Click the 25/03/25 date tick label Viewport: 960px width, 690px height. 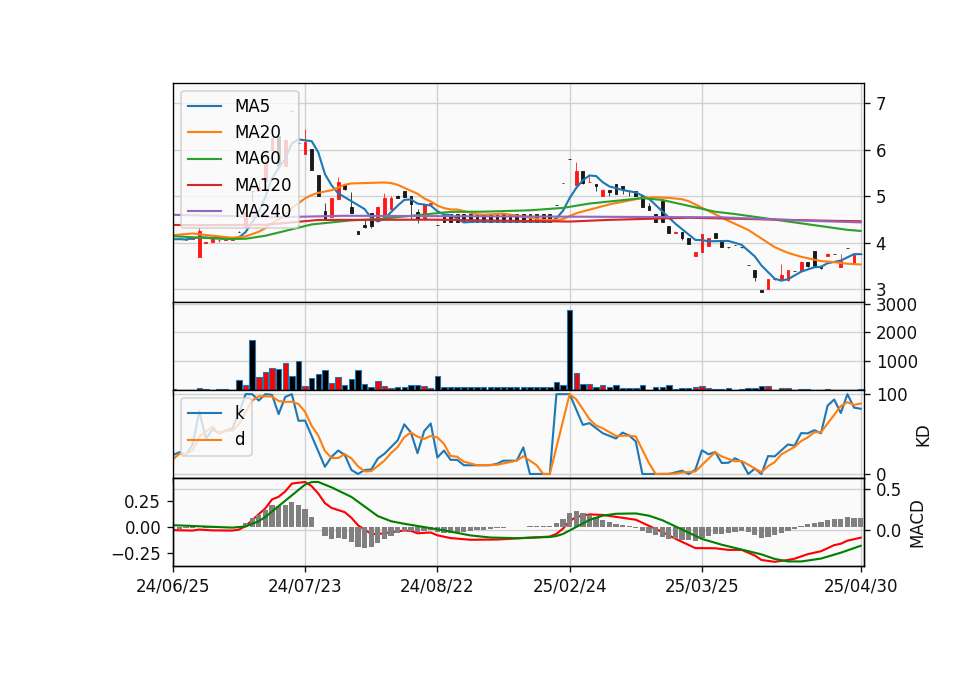point(702,586)
